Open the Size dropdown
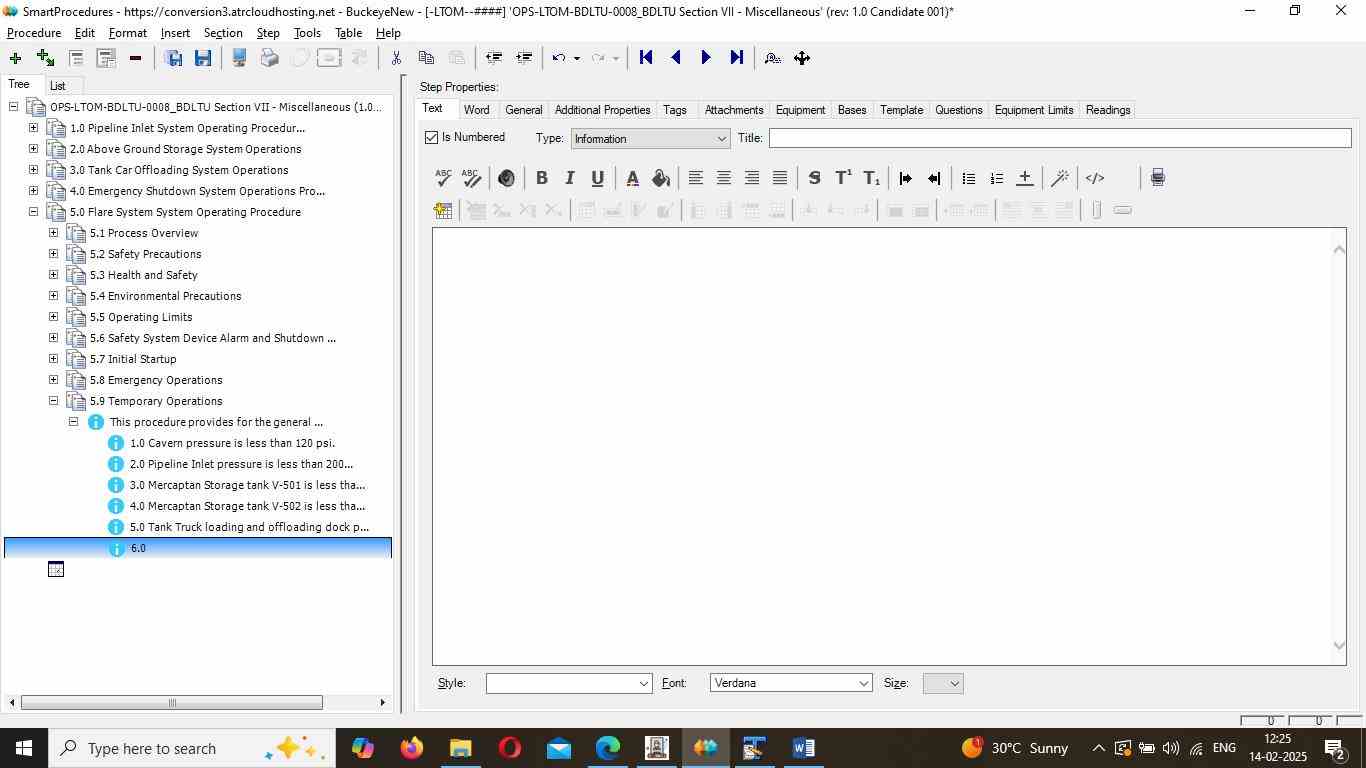The image size is (1366, 768). click(x=943, y=683)
